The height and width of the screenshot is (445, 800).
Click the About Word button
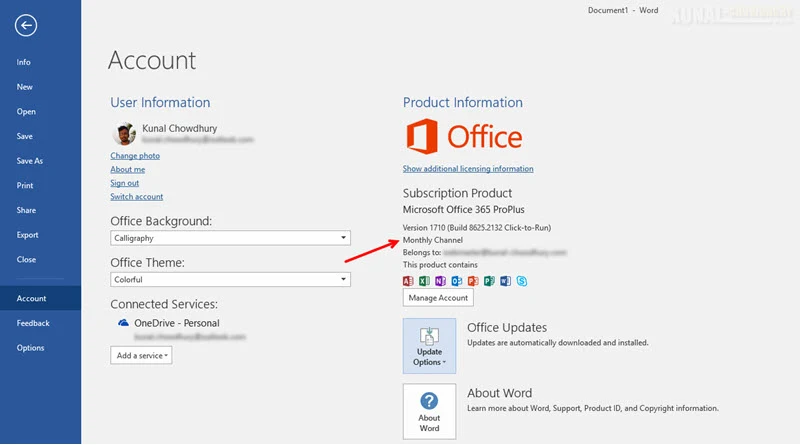click(429, 412)
